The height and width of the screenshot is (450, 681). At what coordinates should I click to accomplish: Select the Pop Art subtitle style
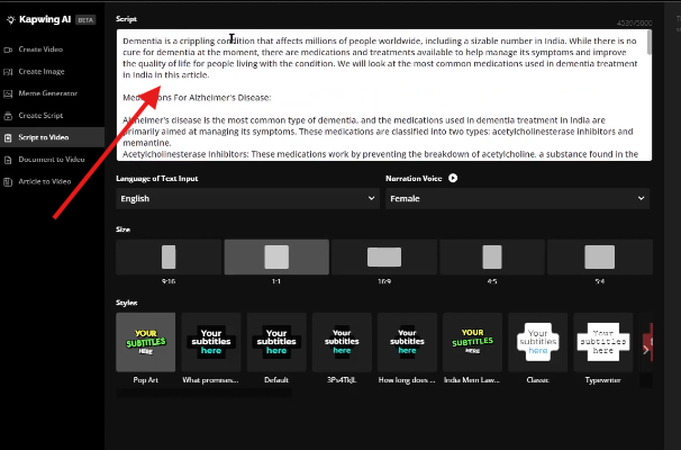click(146, 342)
